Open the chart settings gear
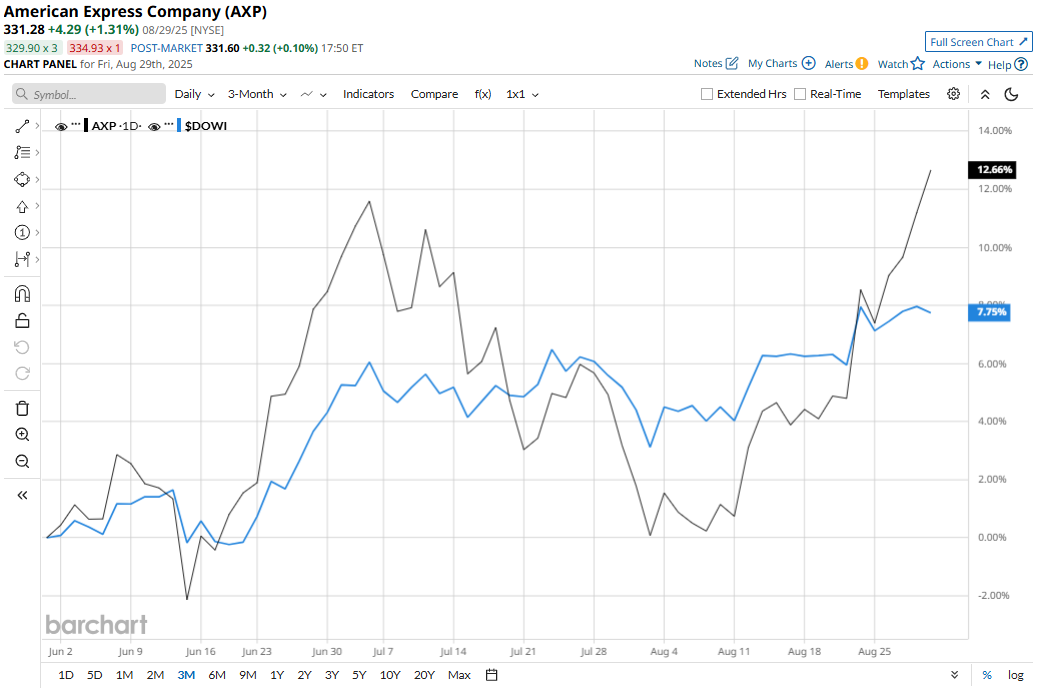Screen dimensions: 1039x692 pos(953,93)
